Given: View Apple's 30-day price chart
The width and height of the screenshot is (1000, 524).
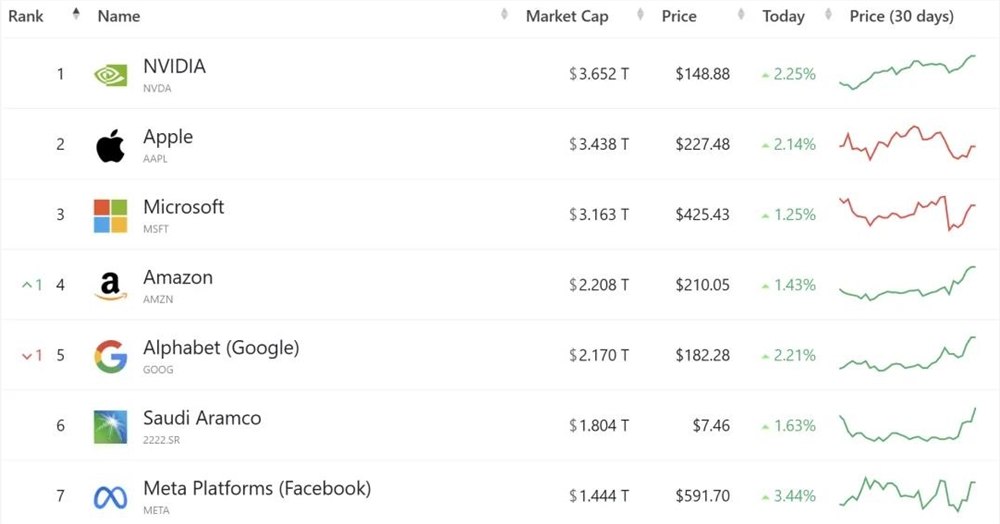Looking at the screenshot, I should coord(907,145).
